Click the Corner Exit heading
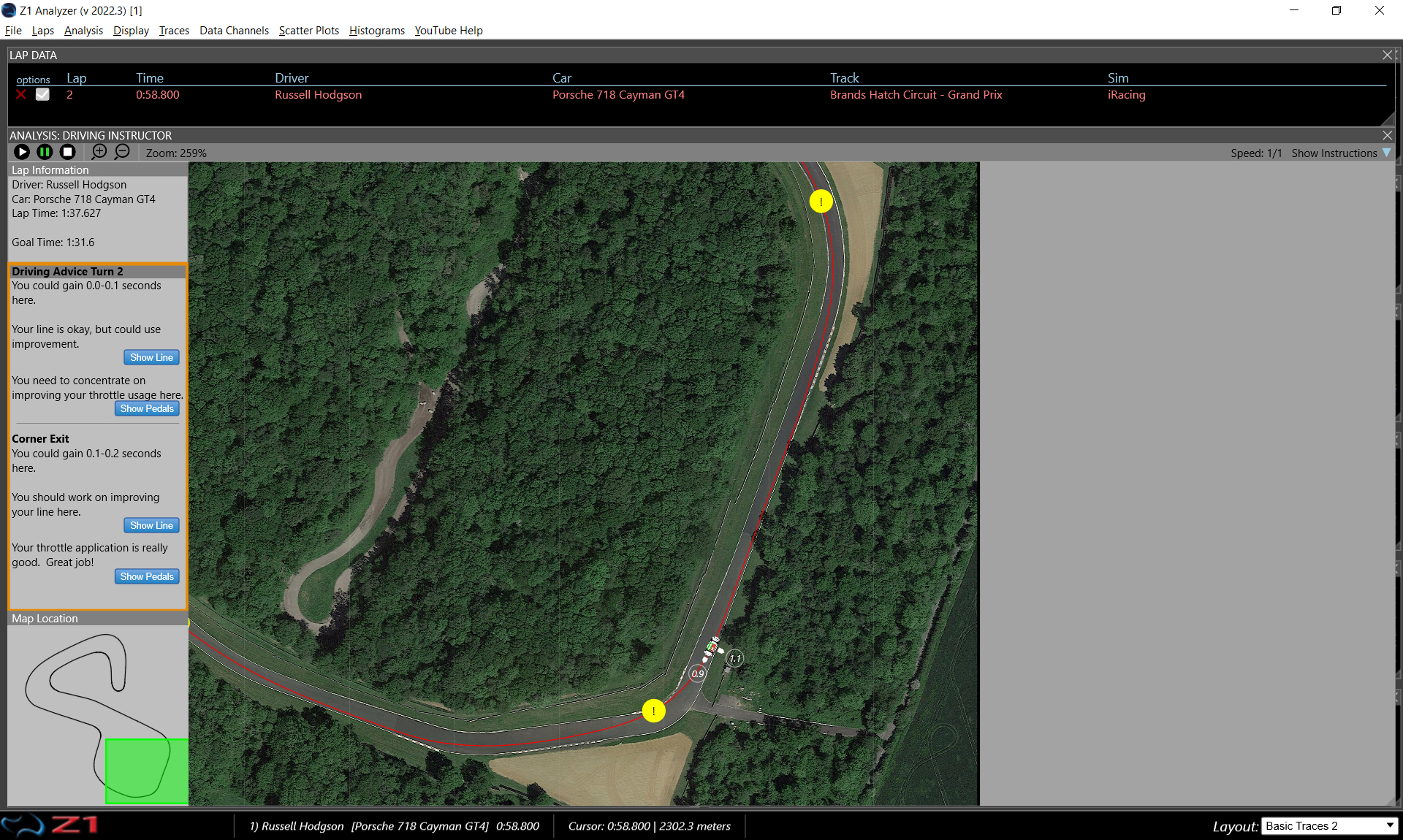 pos(40,439)
